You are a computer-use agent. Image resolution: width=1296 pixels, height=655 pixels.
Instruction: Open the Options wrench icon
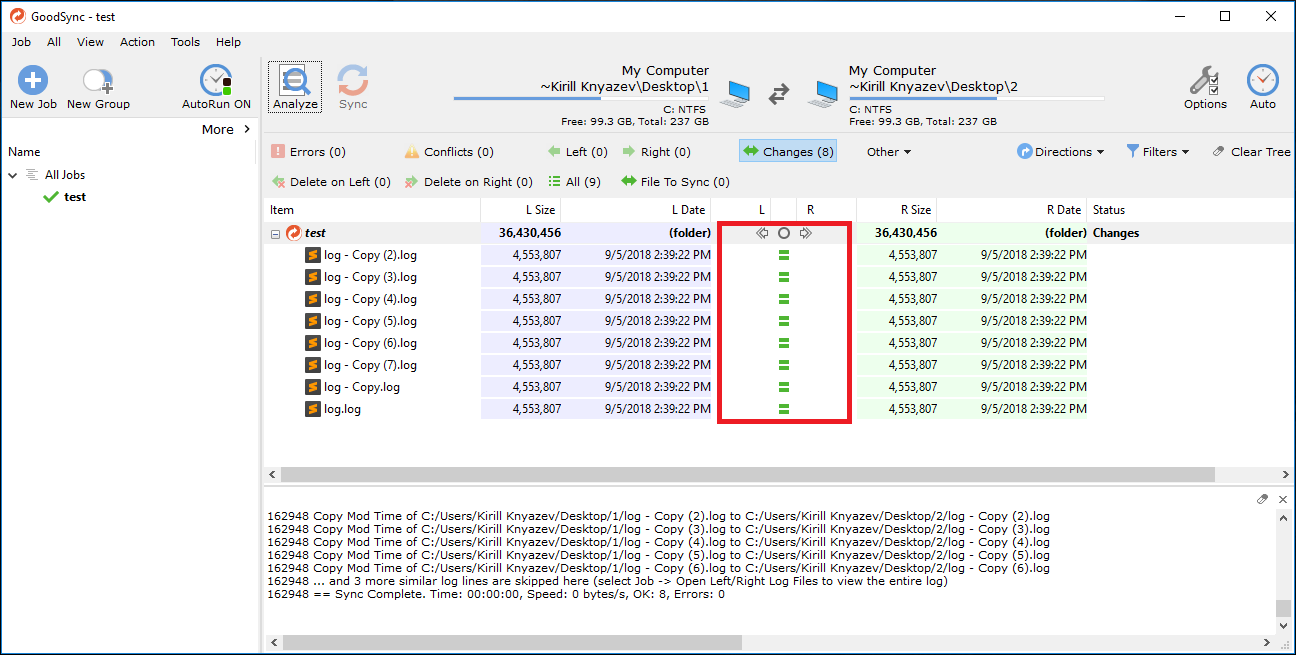(x=1205, y=86)
